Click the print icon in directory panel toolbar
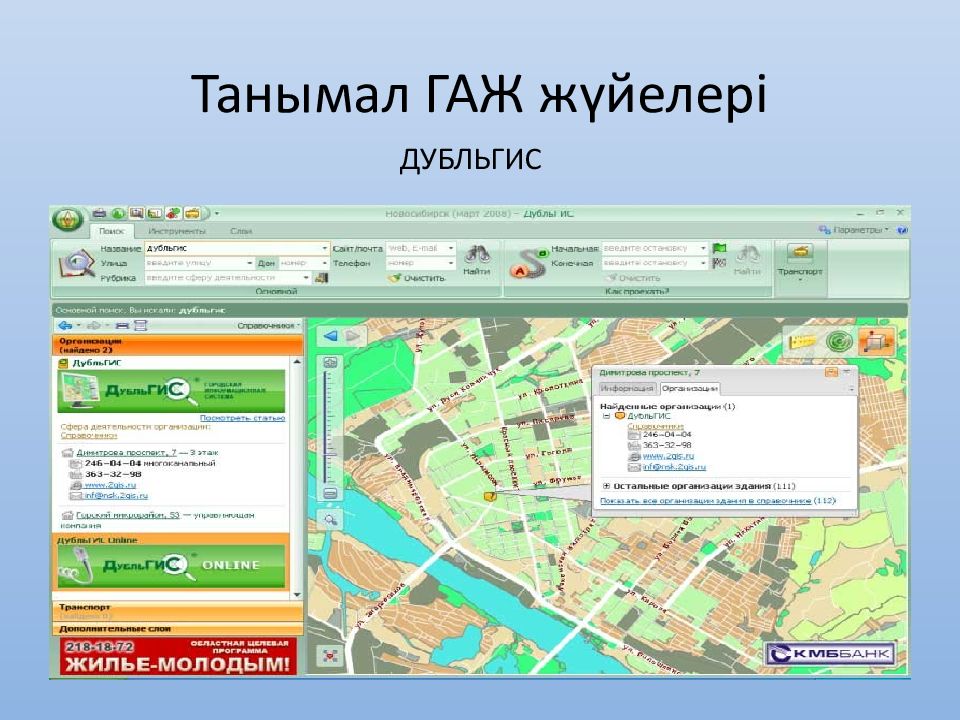Image resolution: width=960 pixels, height=720 pixels. [x=122, y=326]
